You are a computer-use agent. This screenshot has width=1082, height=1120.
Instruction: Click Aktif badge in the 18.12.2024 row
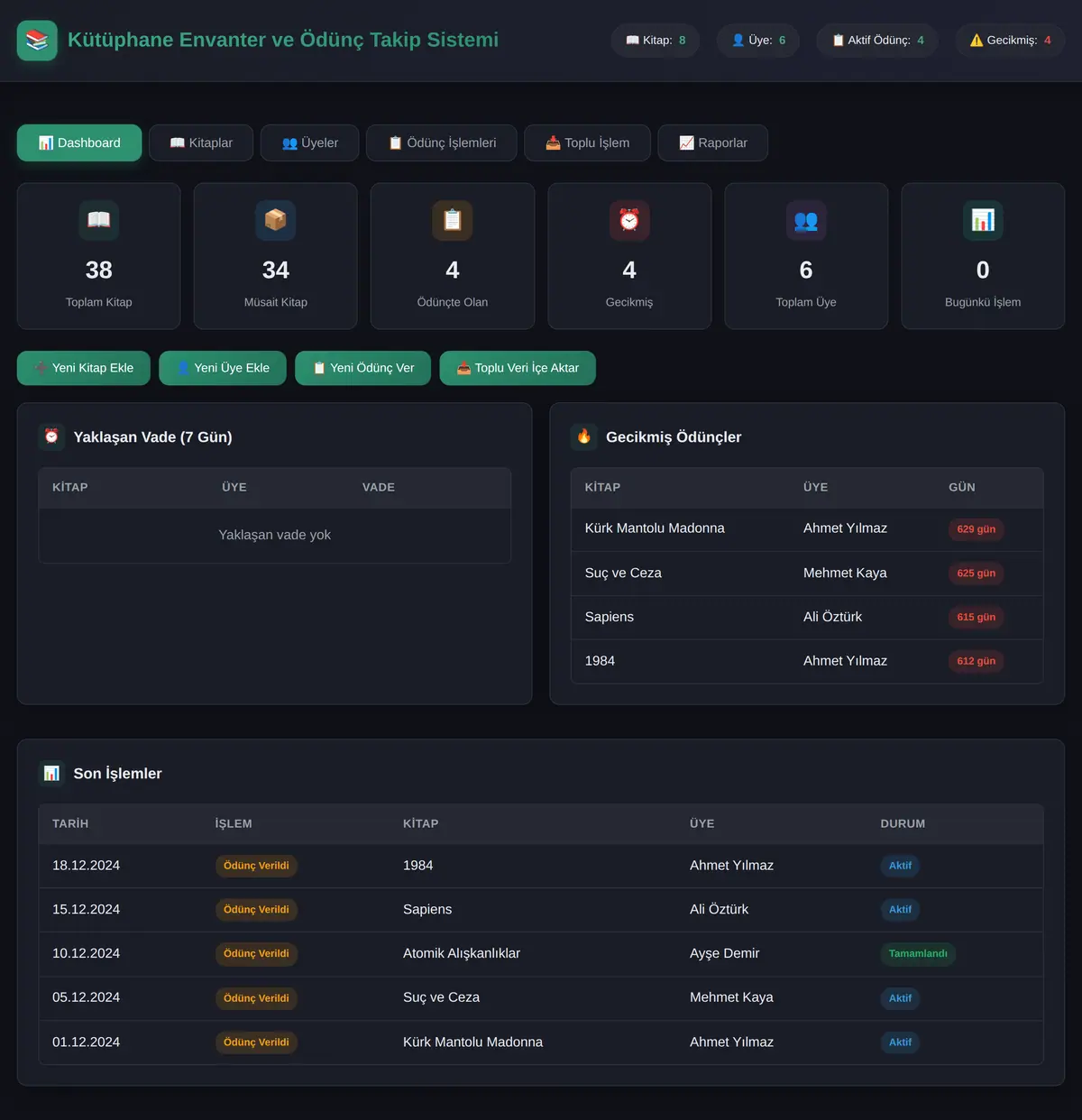900,866
